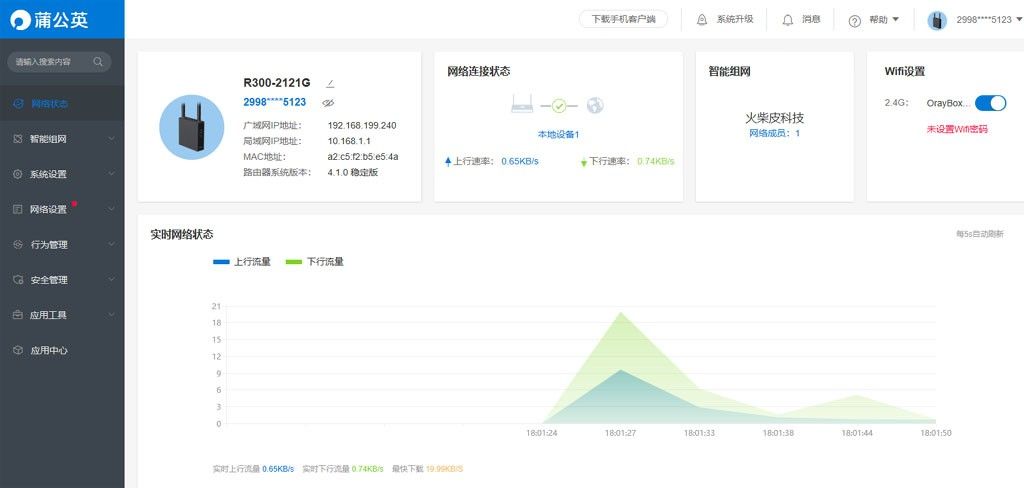Click the search magnifier icon in sidebar

98,62
